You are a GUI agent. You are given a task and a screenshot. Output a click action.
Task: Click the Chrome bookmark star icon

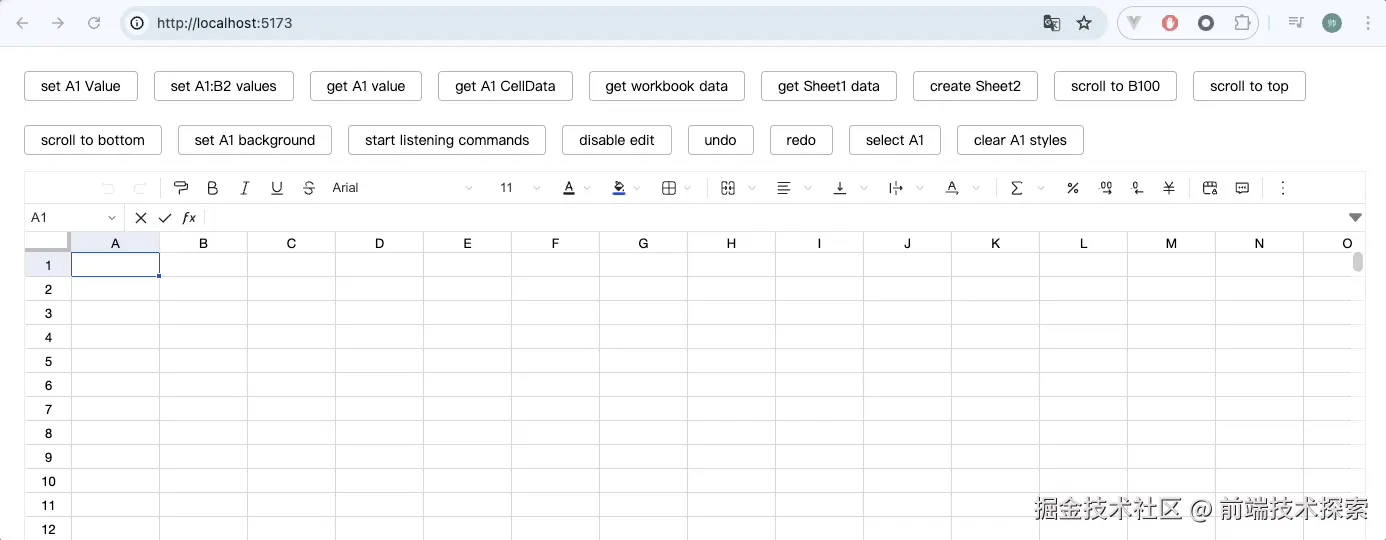tap(1084, 23)
